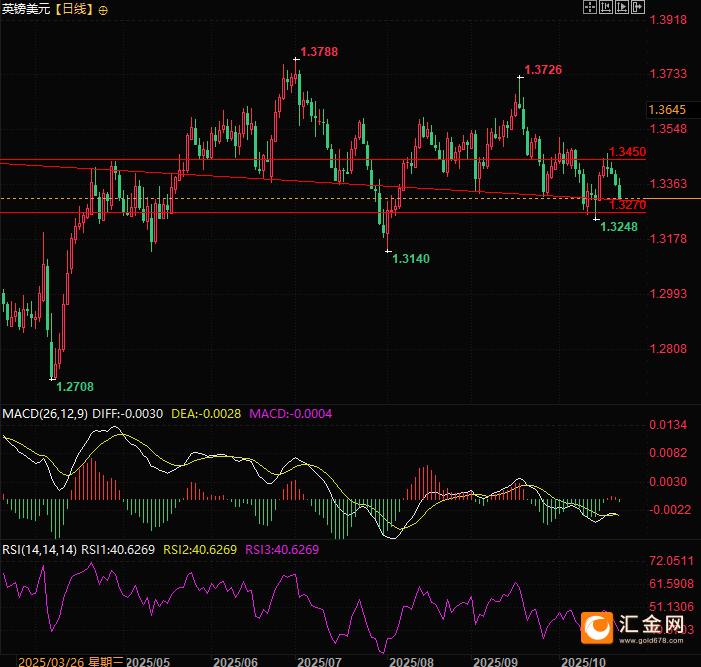Image resolution: width=701 pixels, height=667 pixels.
Task: Click the -0.0022 MACD axis label
Action: click(669, 510)
